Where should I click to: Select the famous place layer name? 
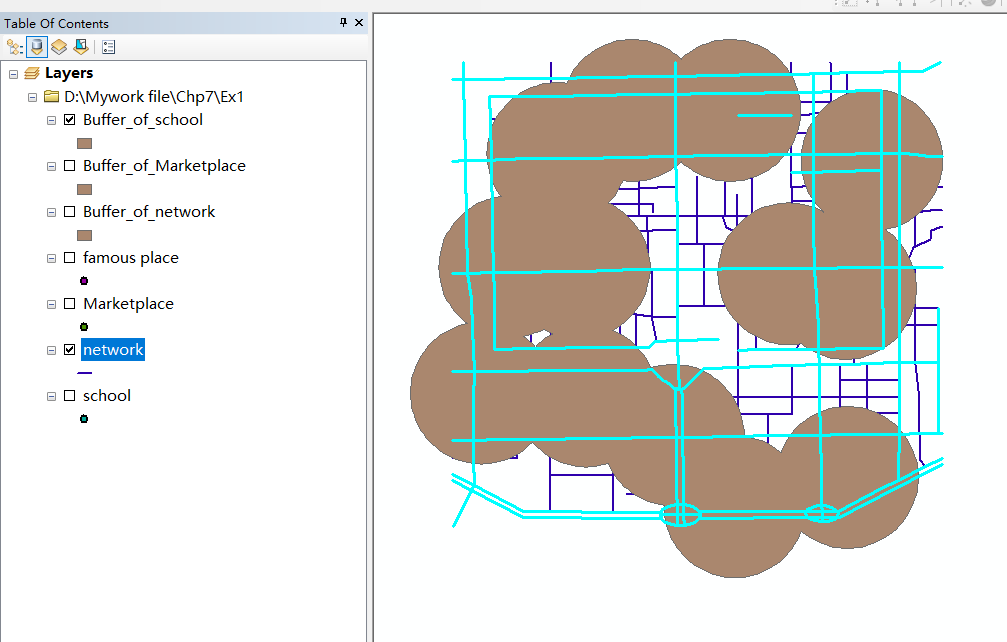[x=131, y=258]
